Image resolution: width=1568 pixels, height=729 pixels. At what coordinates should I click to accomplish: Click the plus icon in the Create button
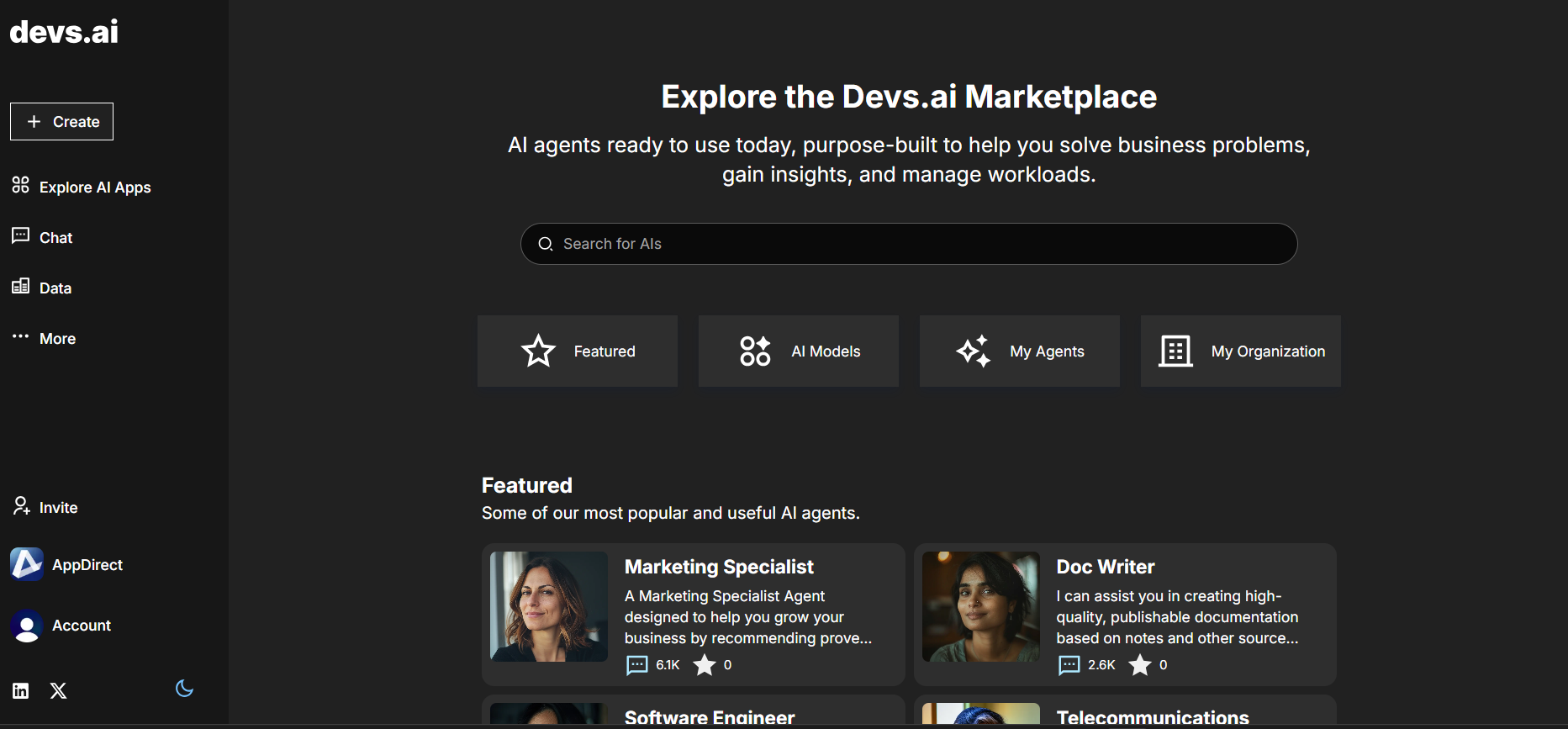(34, 122)
